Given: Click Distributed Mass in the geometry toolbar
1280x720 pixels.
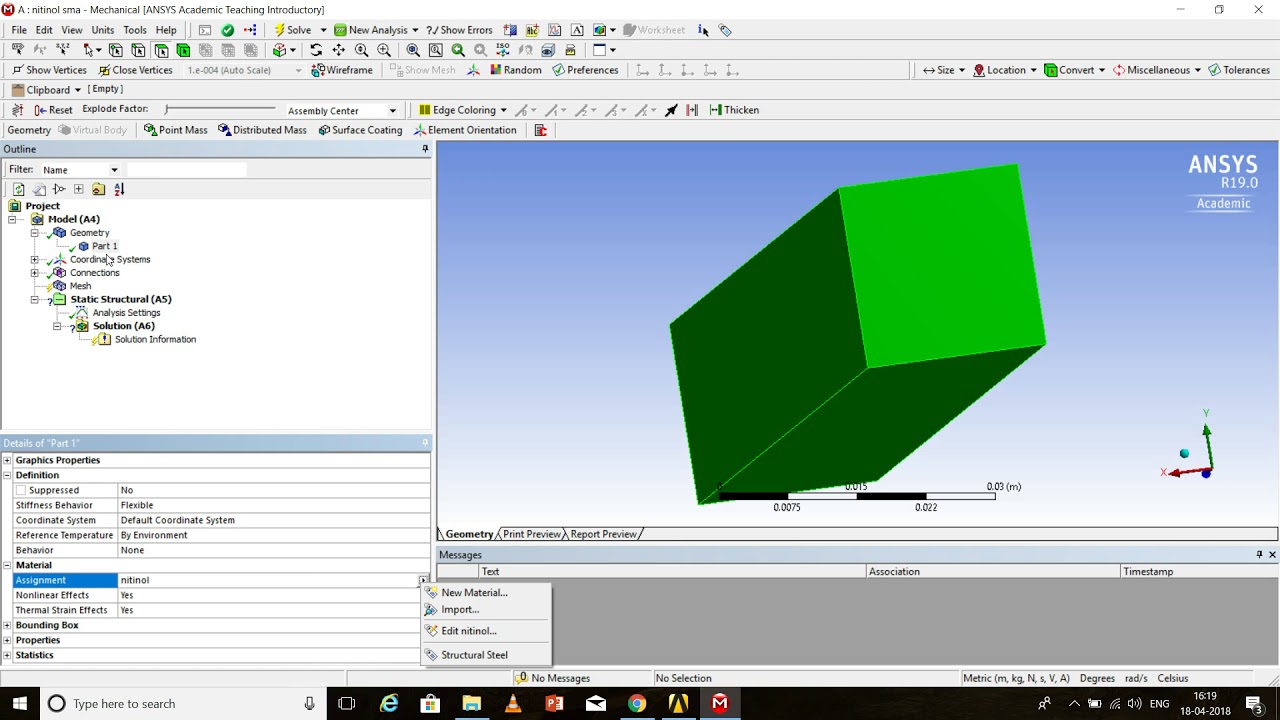Looking at the screenshot, I should (262, 130).
